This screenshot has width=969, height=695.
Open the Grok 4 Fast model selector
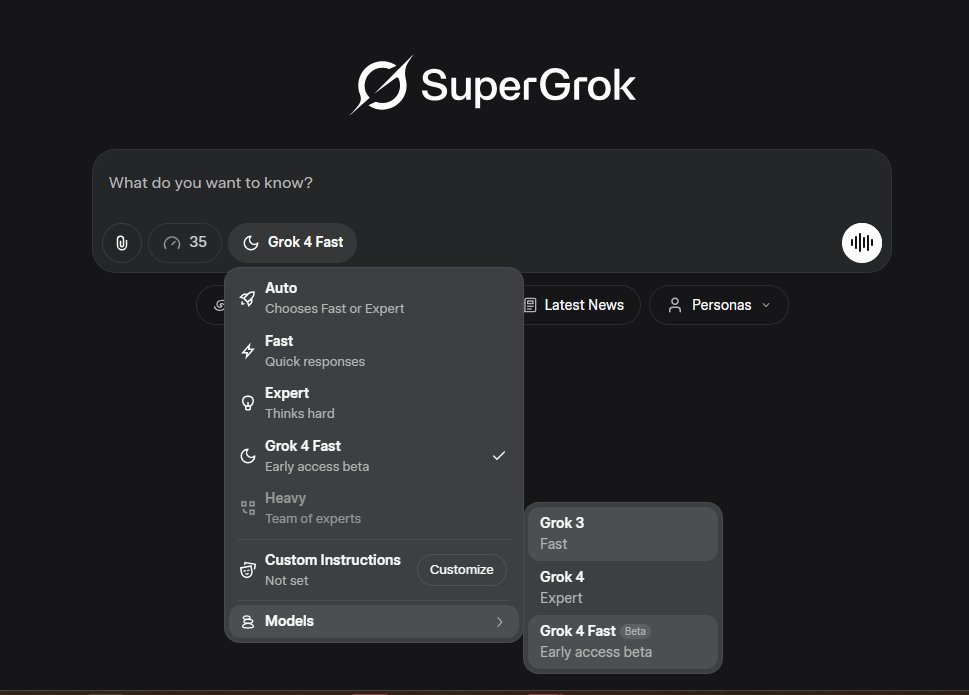(x=292, y=243)
